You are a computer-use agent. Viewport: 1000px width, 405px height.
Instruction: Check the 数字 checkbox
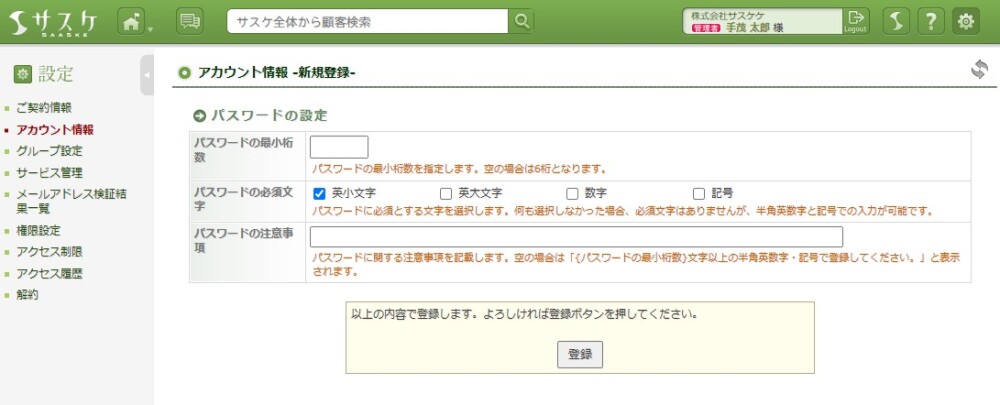573,193
